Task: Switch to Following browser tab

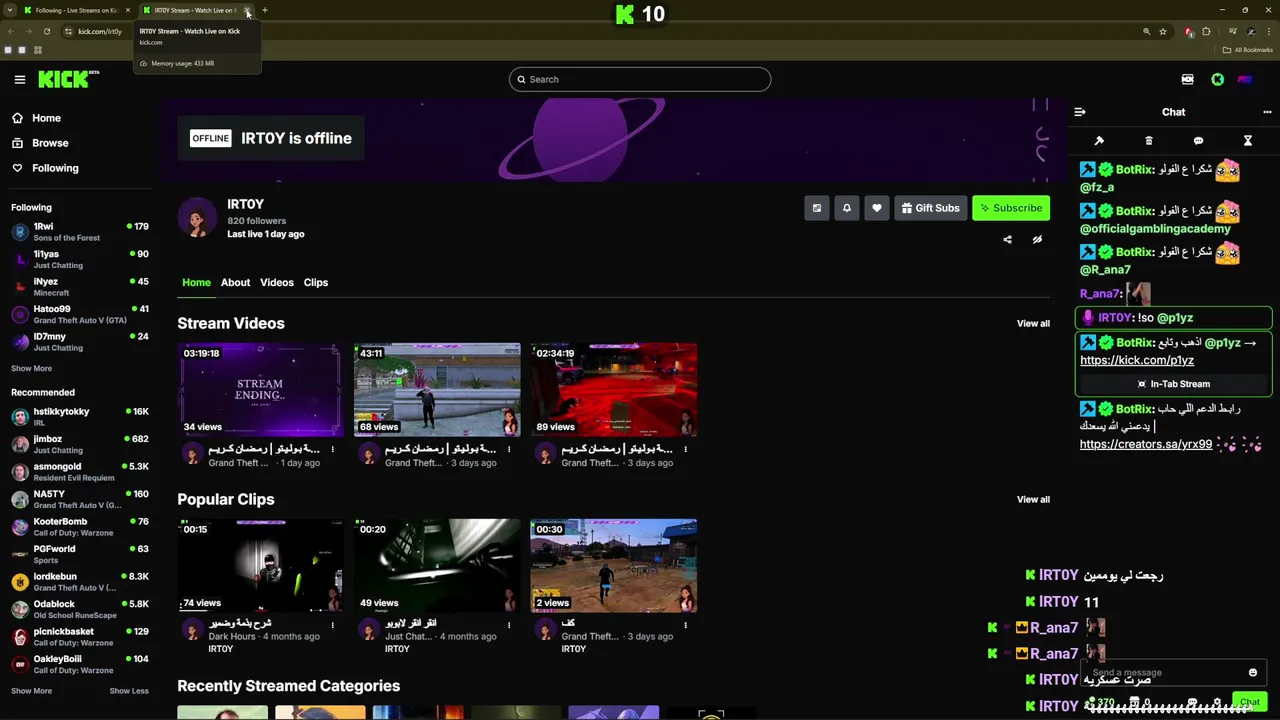Action: (75, 10)
